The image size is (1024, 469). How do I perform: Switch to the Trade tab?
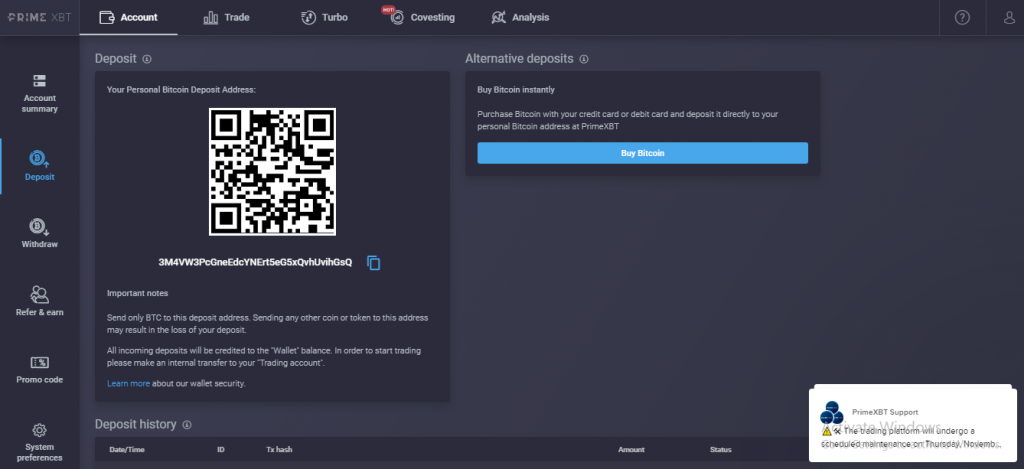tap(227, 18)
